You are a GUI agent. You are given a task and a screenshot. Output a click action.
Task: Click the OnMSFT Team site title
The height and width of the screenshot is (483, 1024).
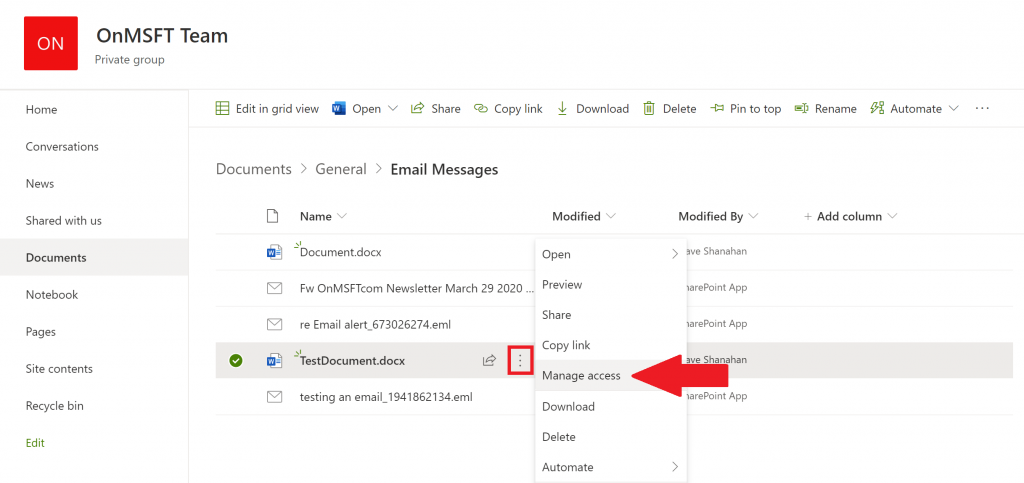coord(162,35)
